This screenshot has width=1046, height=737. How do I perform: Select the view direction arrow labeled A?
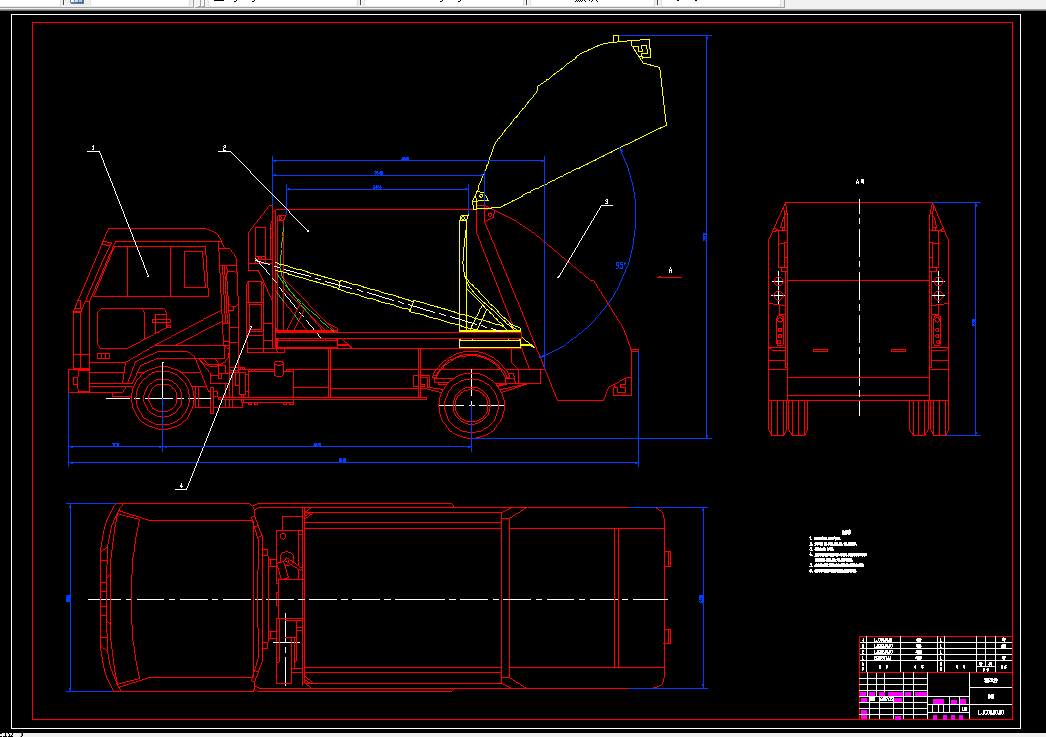coord(670,274)
